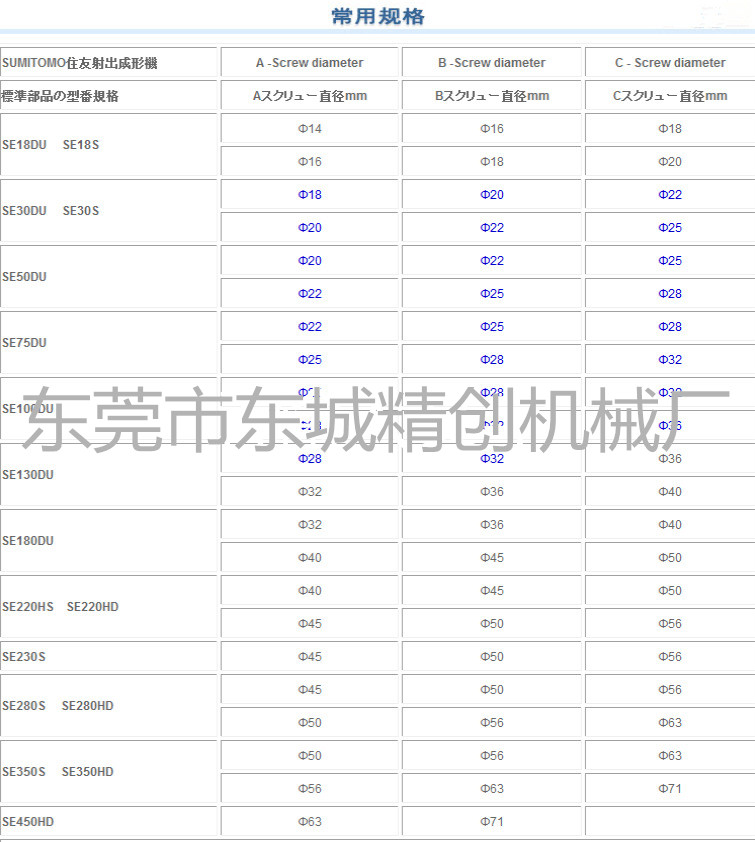Click the SE220HD model label
Viewport: 755px width, 842px height.
(92, 607)
